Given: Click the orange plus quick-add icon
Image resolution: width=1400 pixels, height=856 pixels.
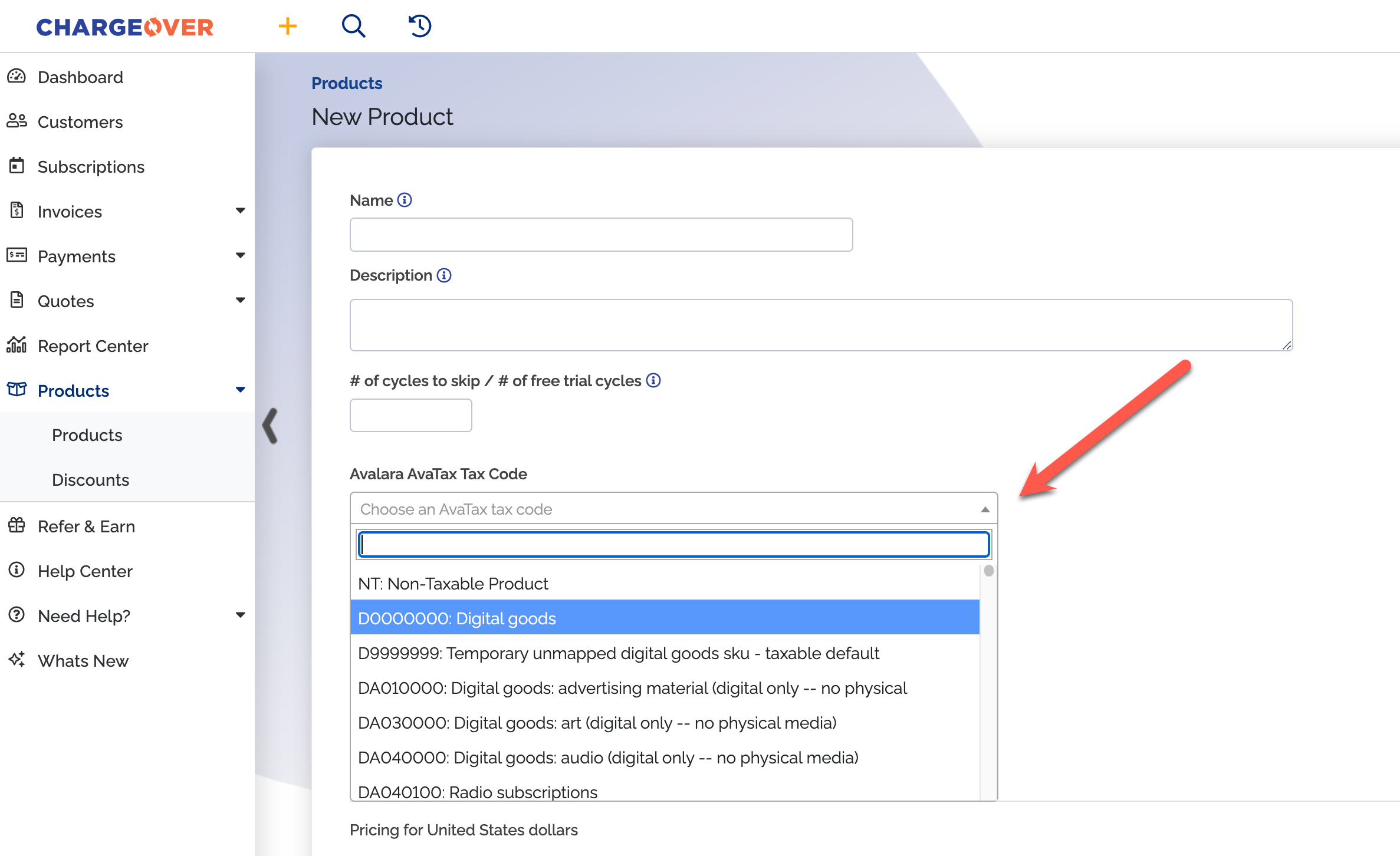Looking at the screenshot, I should click(287, 26).
